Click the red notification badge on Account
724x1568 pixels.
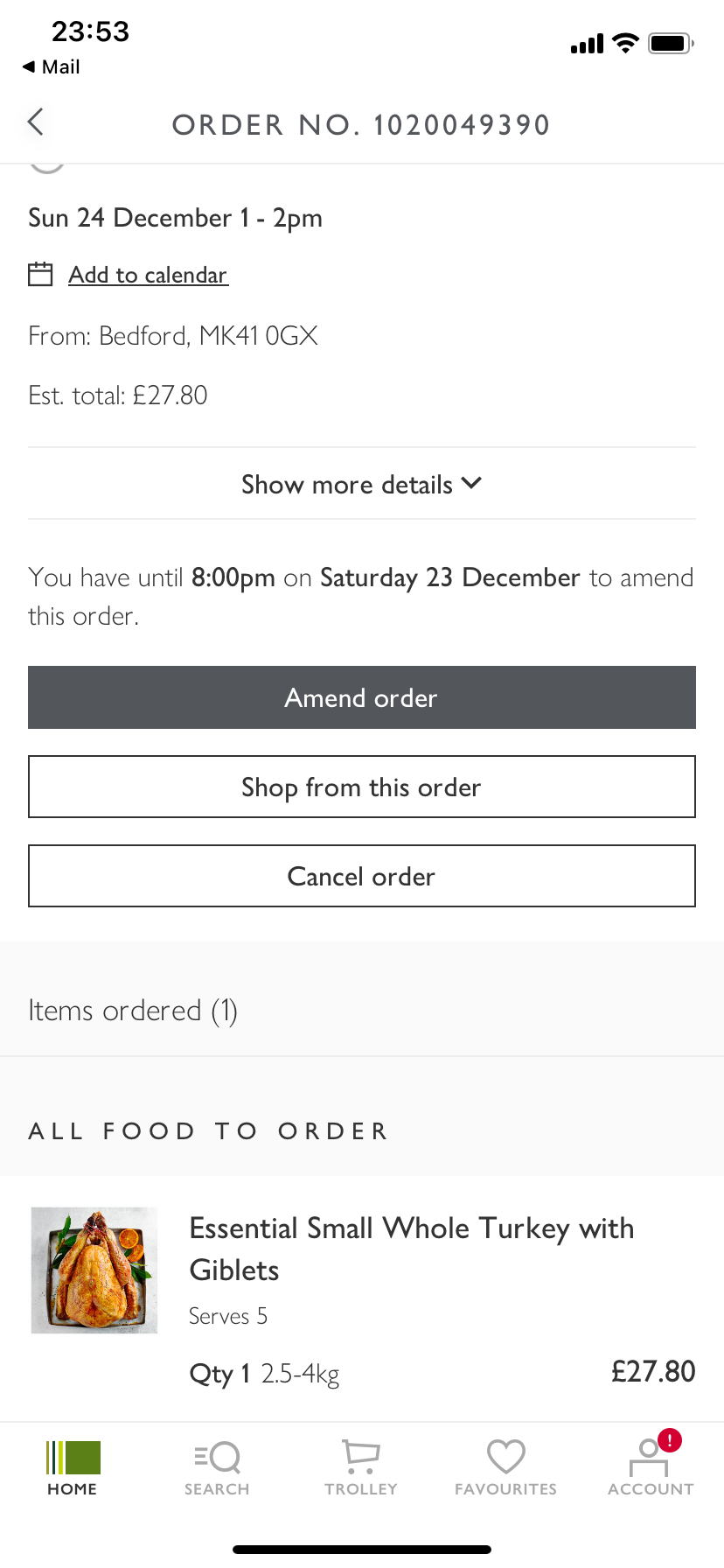(670, 1440)
